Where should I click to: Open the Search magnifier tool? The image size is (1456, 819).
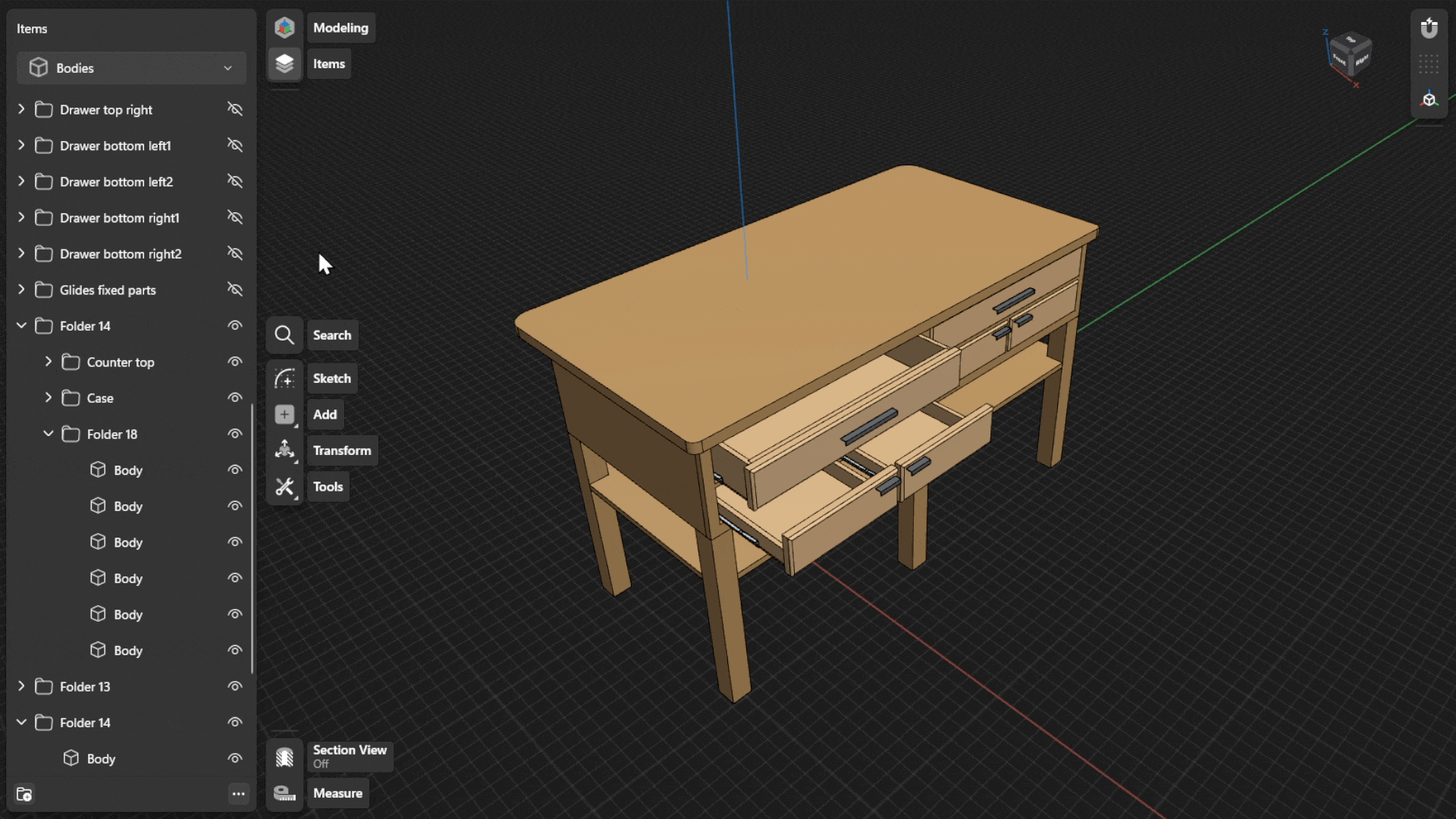pyautogui.click(x=284, y=335)
